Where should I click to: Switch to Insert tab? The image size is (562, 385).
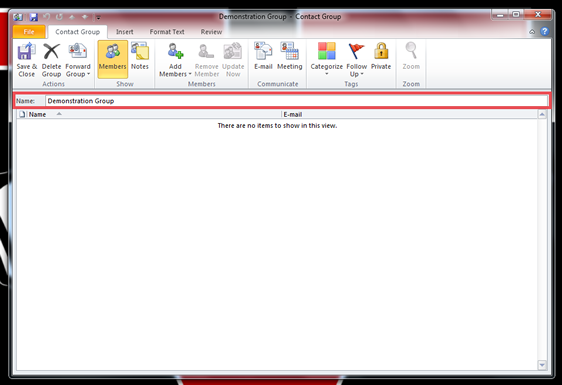[x=124, y=32]
